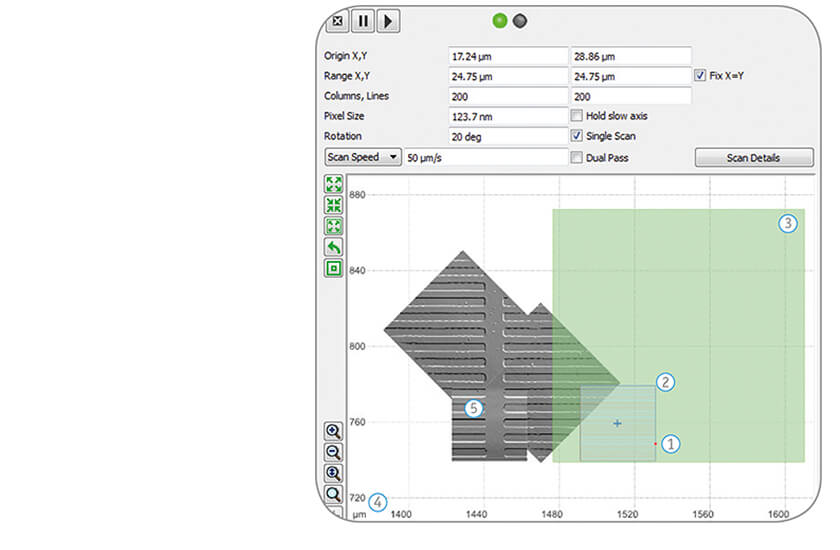Click the inward-arrows shrink scan area icon
This screenshot has width=840, height=550.
click(334, 205)
